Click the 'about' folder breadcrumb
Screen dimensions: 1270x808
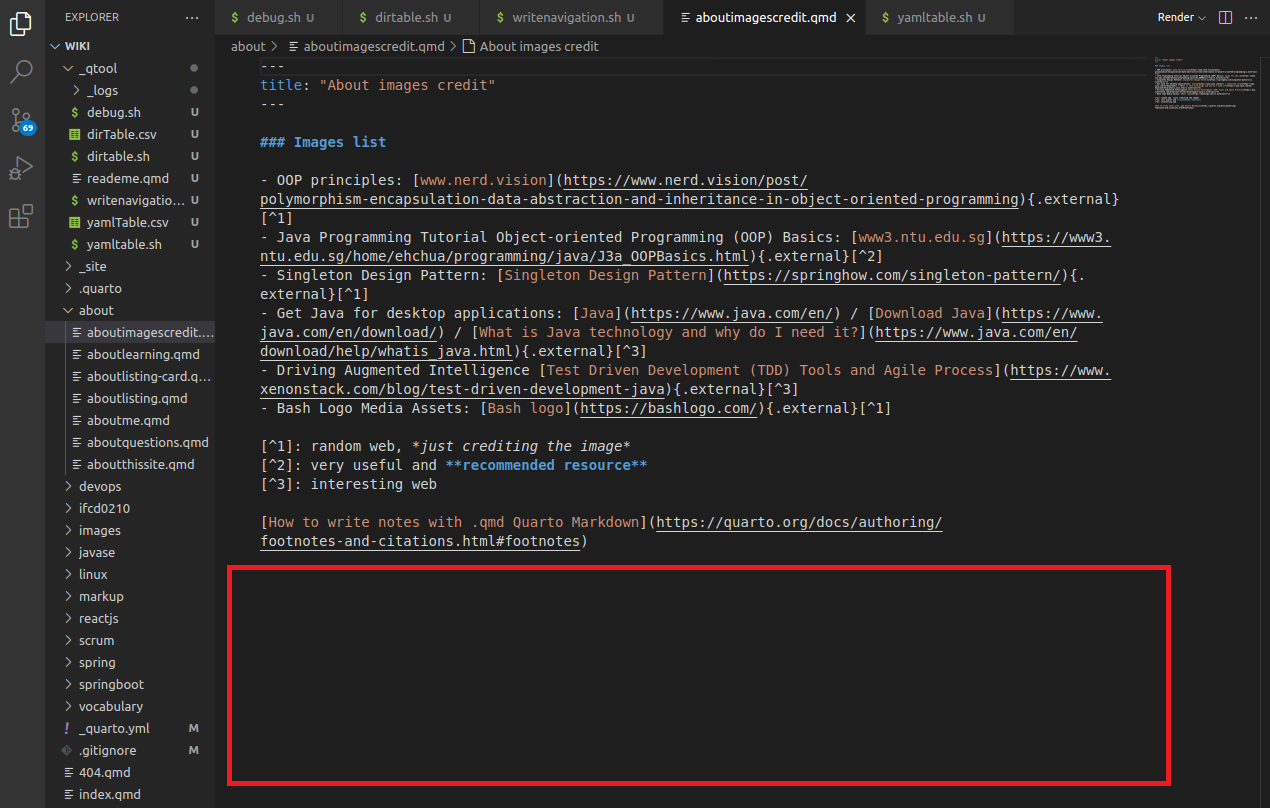pos(248,46)
